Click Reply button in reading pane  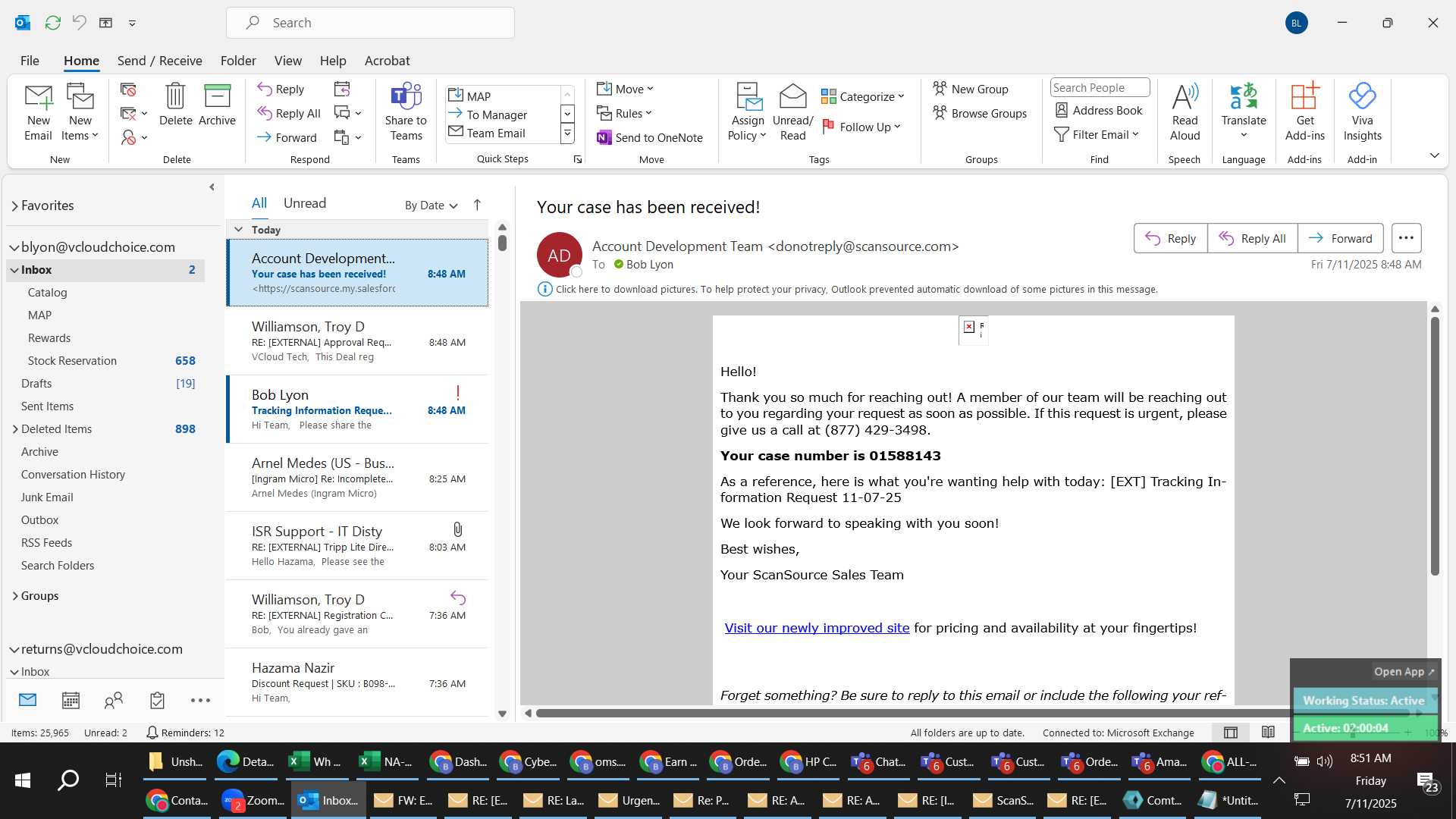click(x=1170, y=238)
